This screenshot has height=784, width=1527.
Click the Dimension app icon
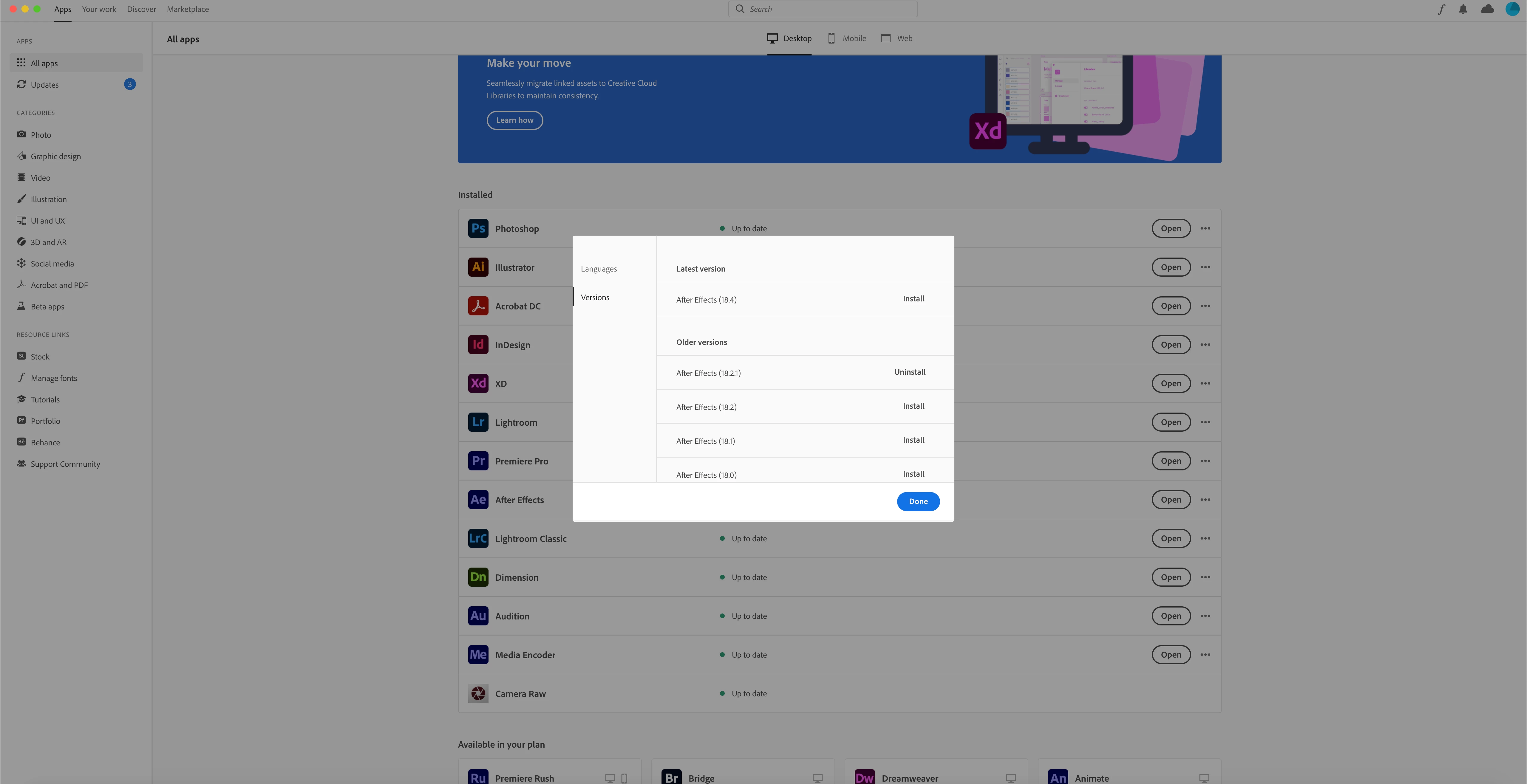point(478,577)
